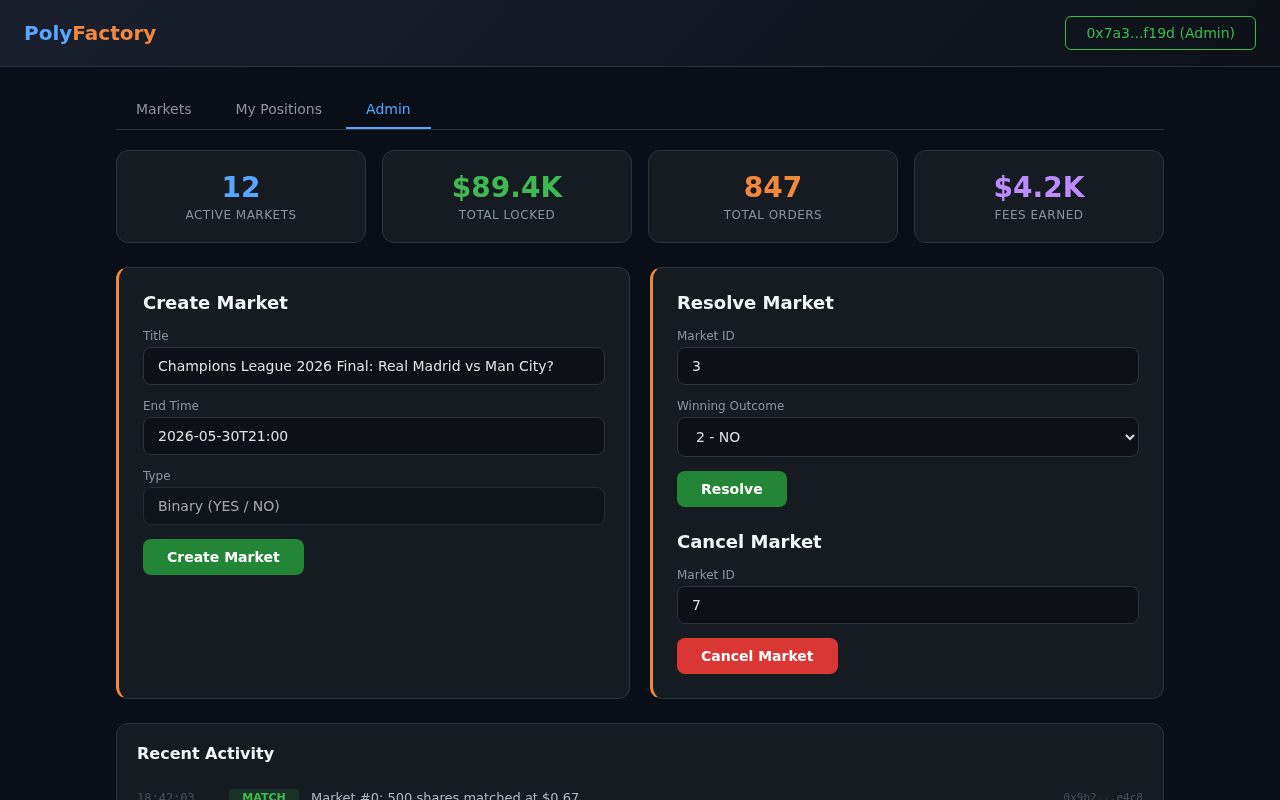This screenshot has height=800, width=1280.
Task: Click the Recent Activity heading
Action: 205,753
